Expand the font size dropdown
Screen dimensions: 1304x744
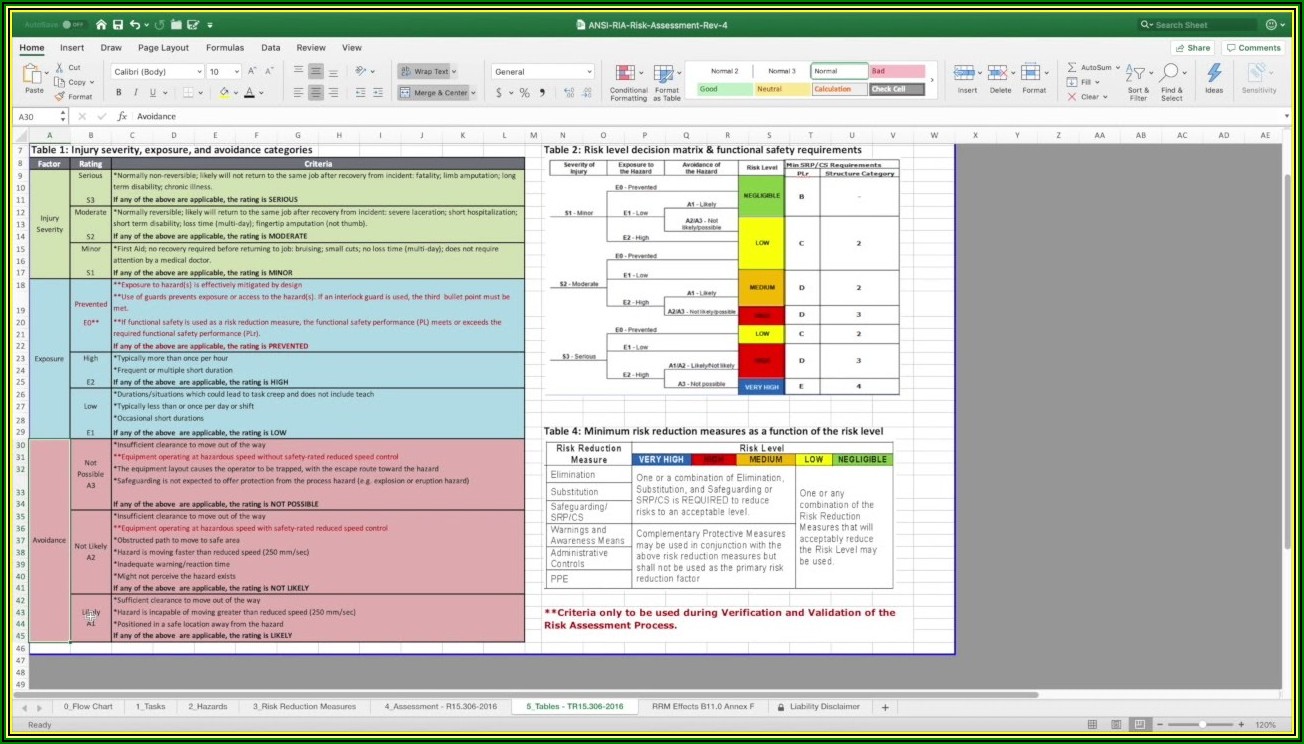[236, 72]
